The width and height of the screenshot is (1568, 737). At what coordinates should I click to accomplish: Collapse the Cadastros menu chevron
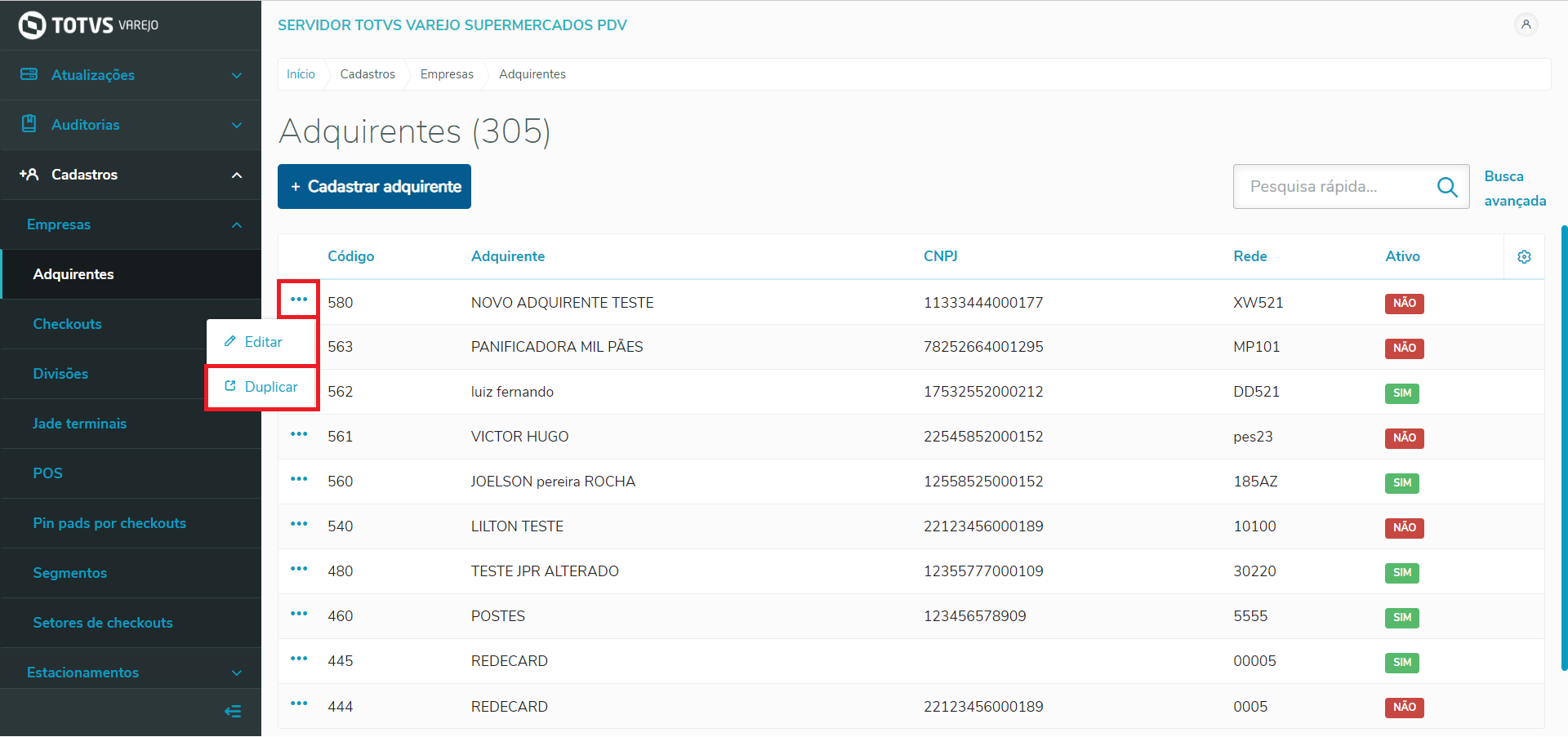(237, 175)
